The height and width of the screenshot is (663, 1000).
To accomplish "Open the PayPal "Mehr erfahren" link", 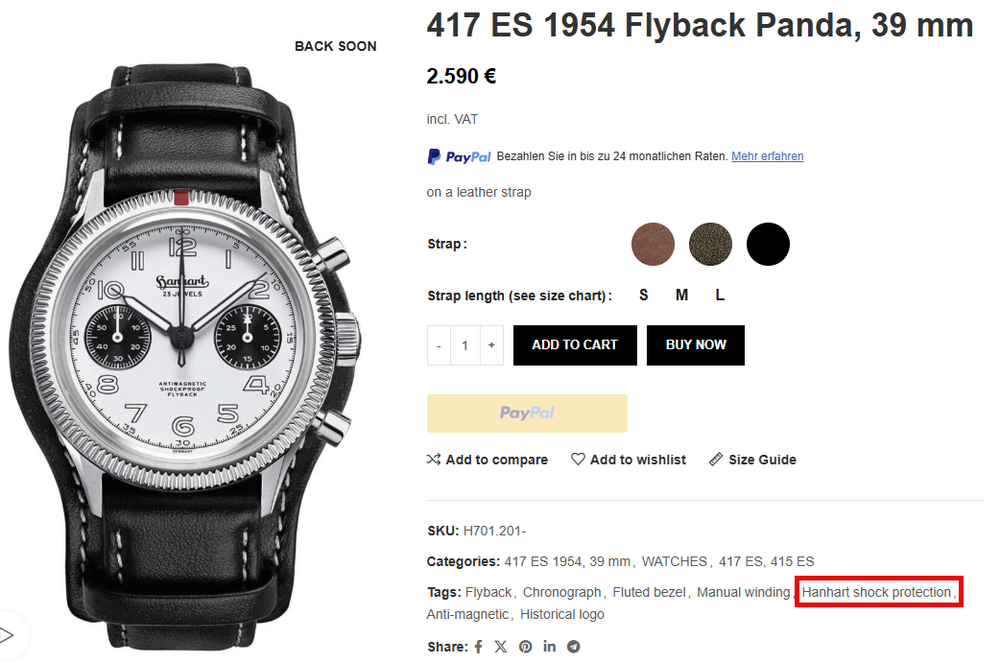I will 767,156.
